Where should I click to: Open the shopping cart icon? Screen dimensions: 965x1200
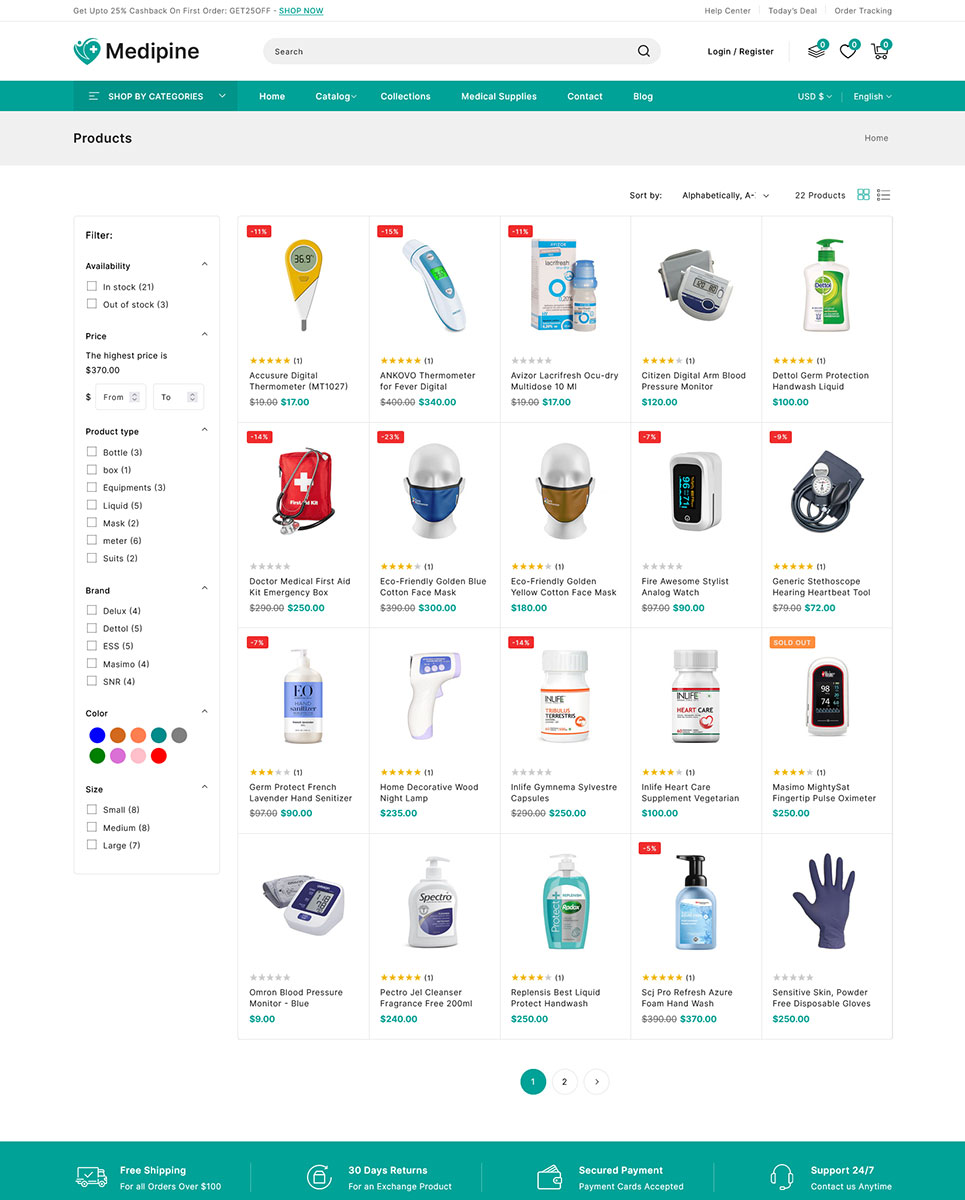pos(880,51)
